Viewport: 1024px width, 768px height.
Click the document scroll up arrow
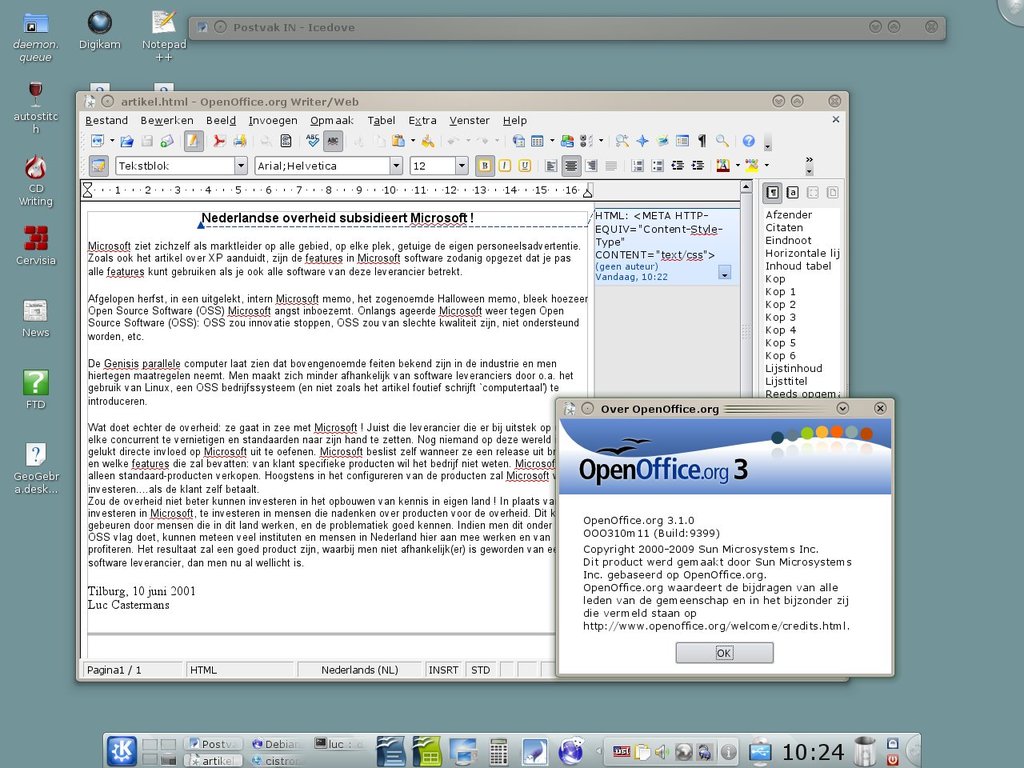coord(746,187)
